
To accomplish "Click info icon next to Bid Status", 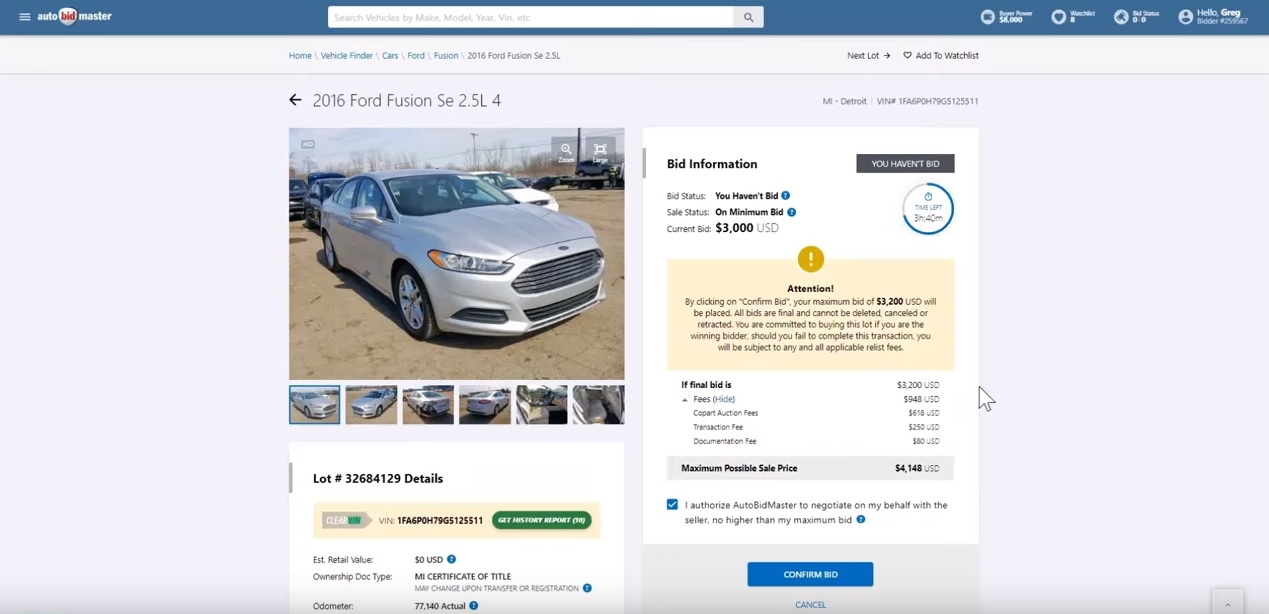I will [785, 196].
